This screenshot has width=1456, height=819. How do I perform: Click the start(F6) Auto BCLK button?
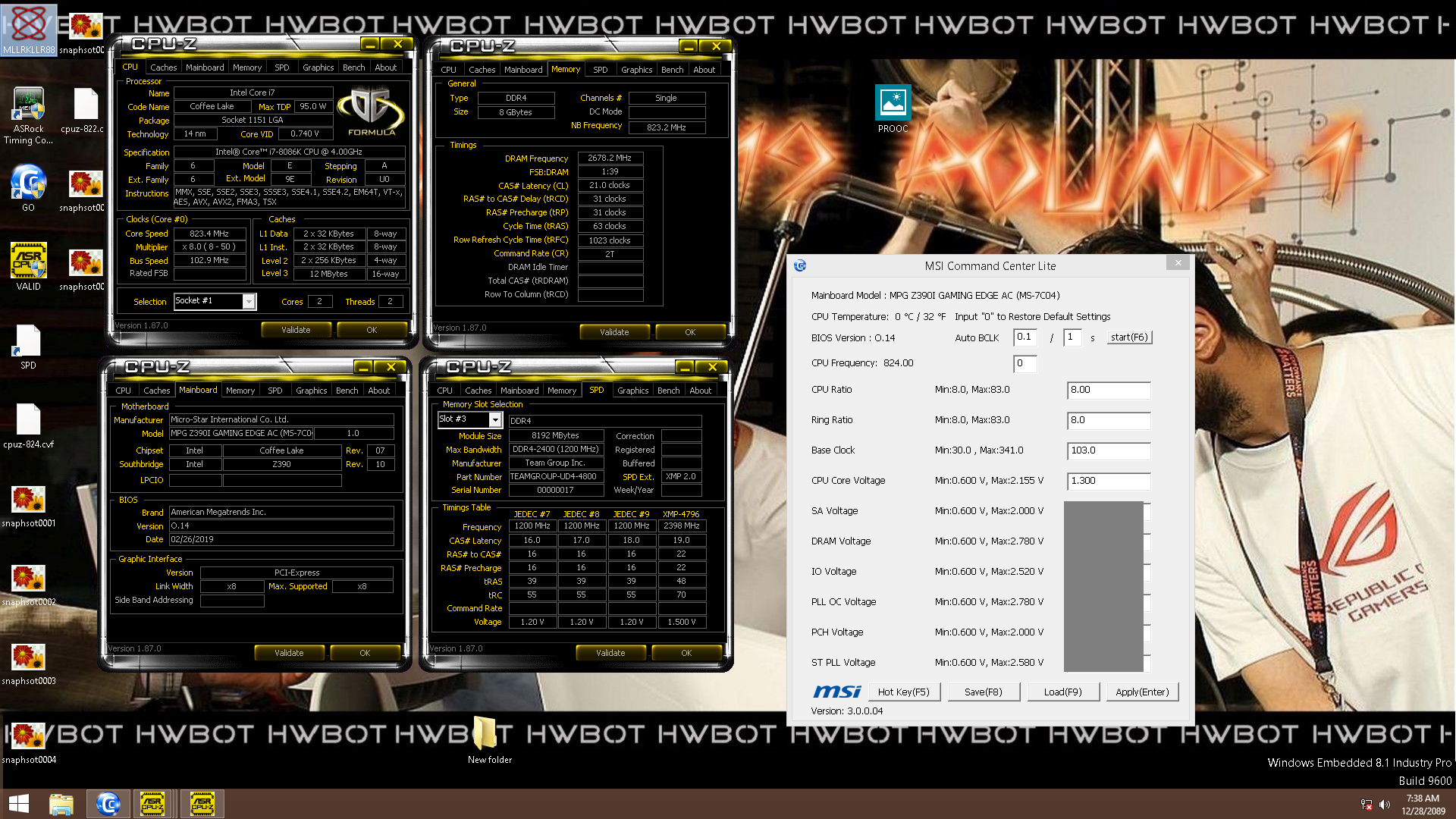click(1129, 337)
